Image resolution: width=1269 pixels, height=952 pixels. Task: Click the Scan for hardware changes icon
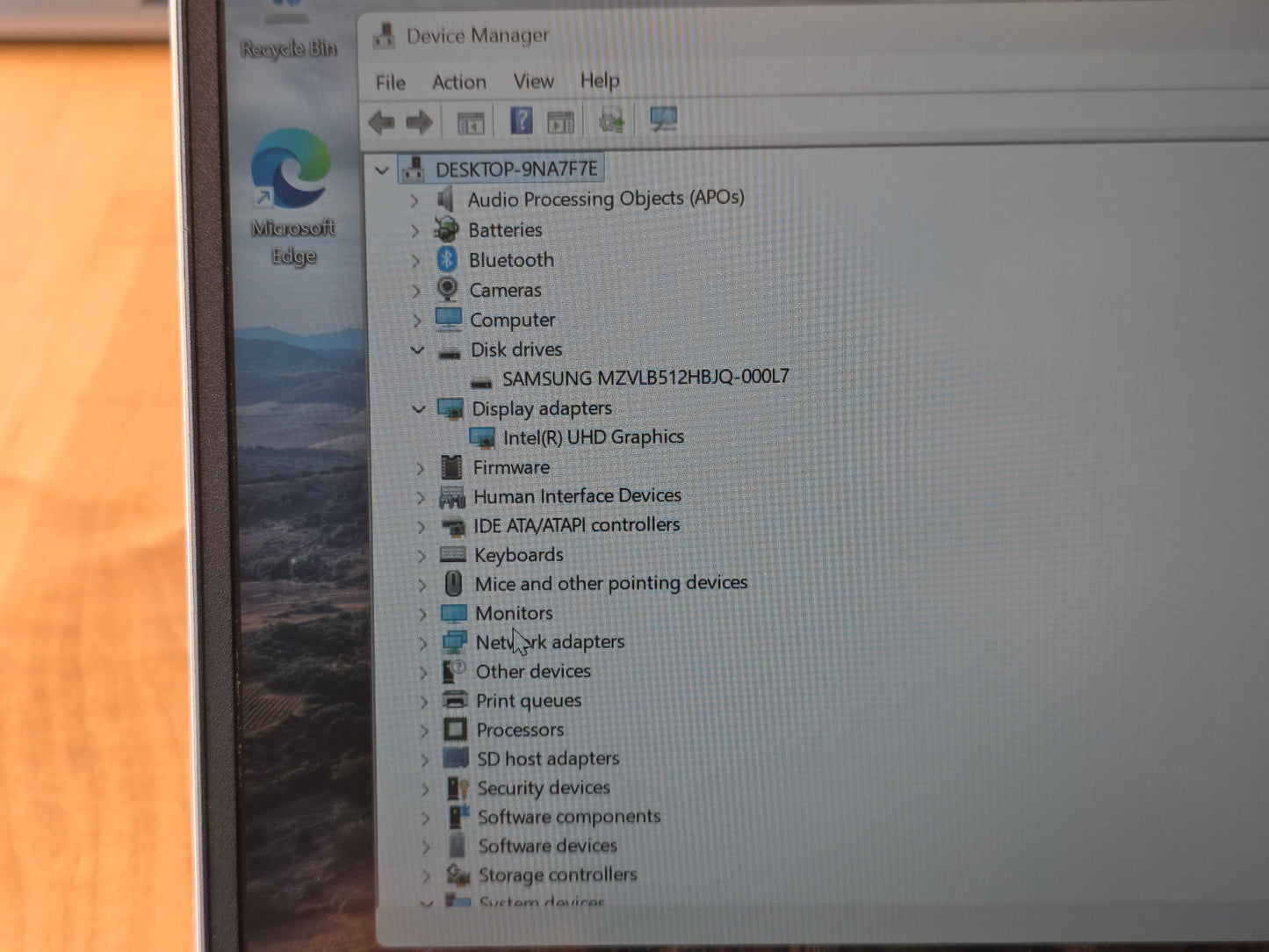(x=662, y=119)
